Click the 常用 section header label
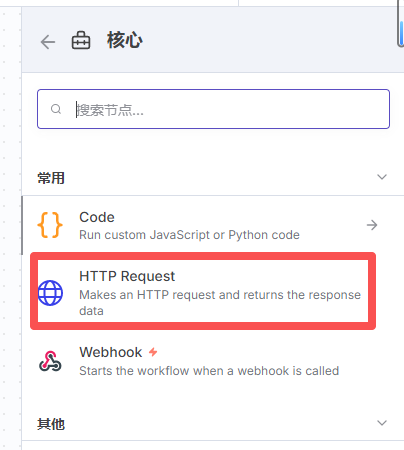404x450 pixels. tap(51, 178)
